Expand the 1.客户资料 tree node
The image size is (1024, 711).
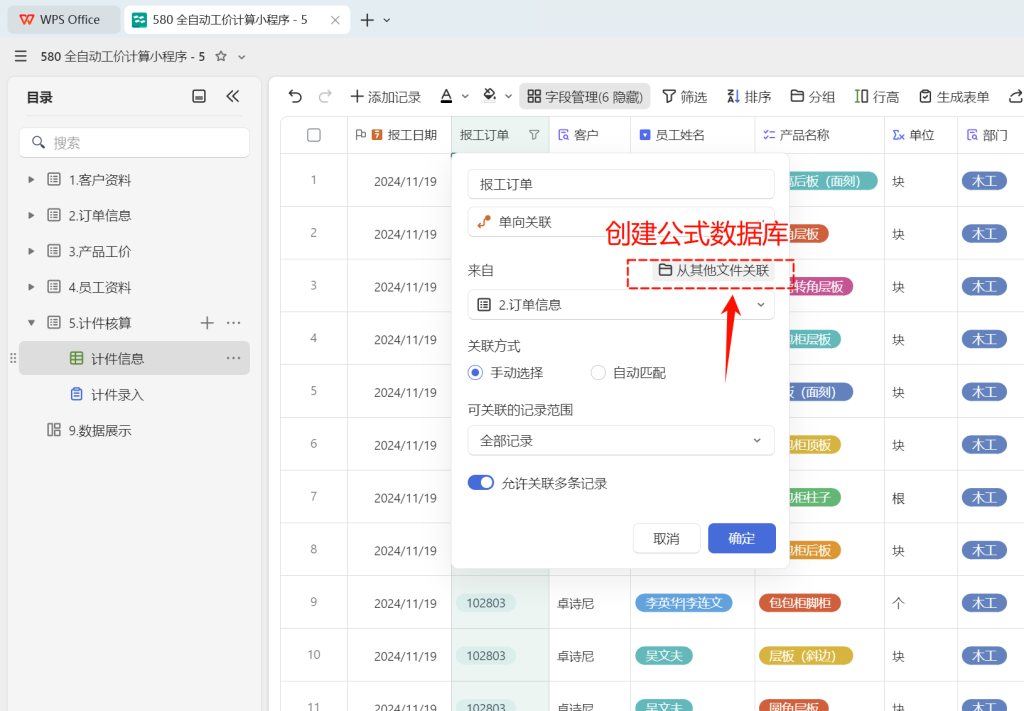(31, 180)
